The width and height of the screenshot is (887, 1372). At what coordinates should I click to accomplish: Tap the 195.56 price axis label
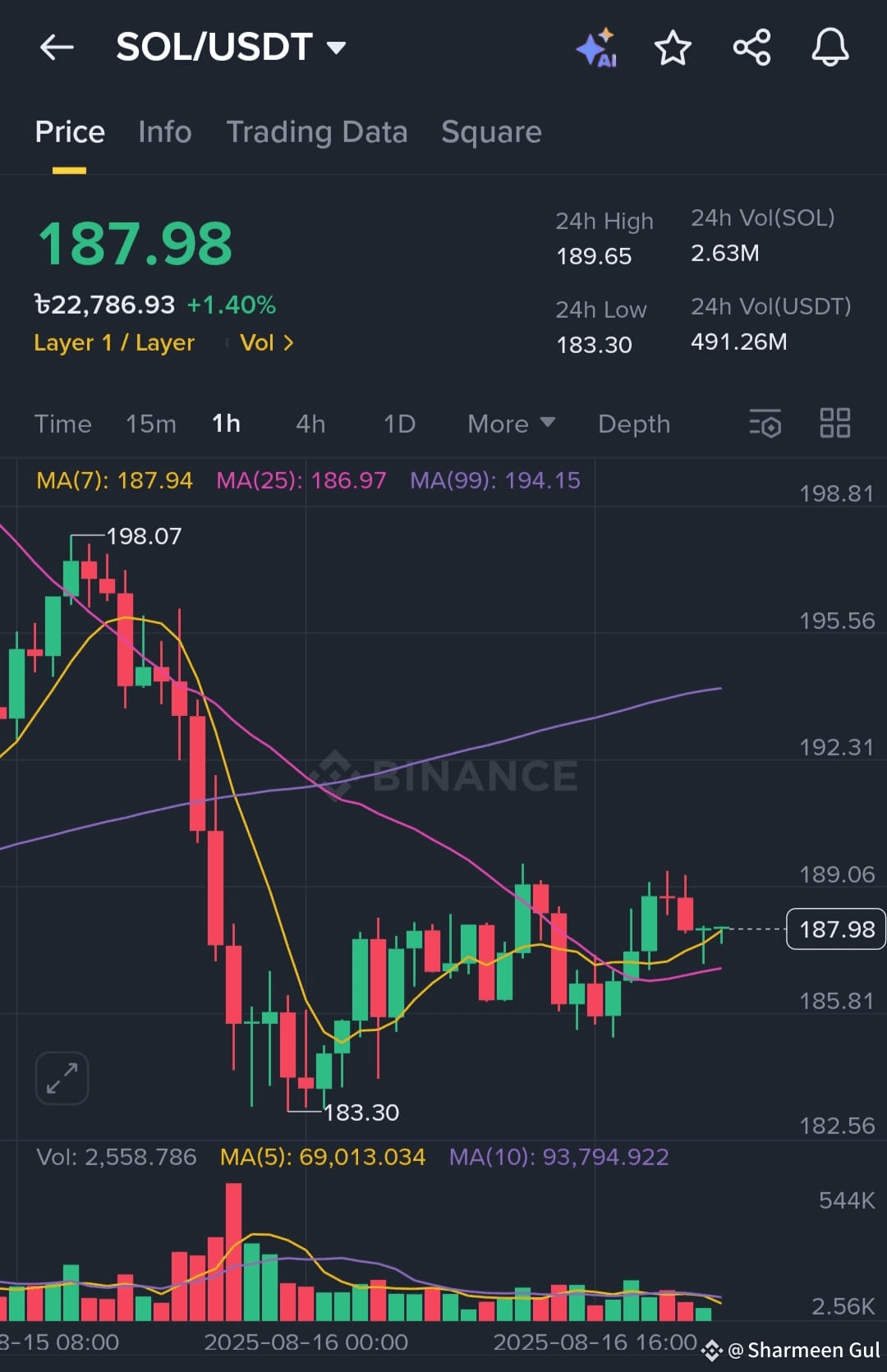click(837, 621)
